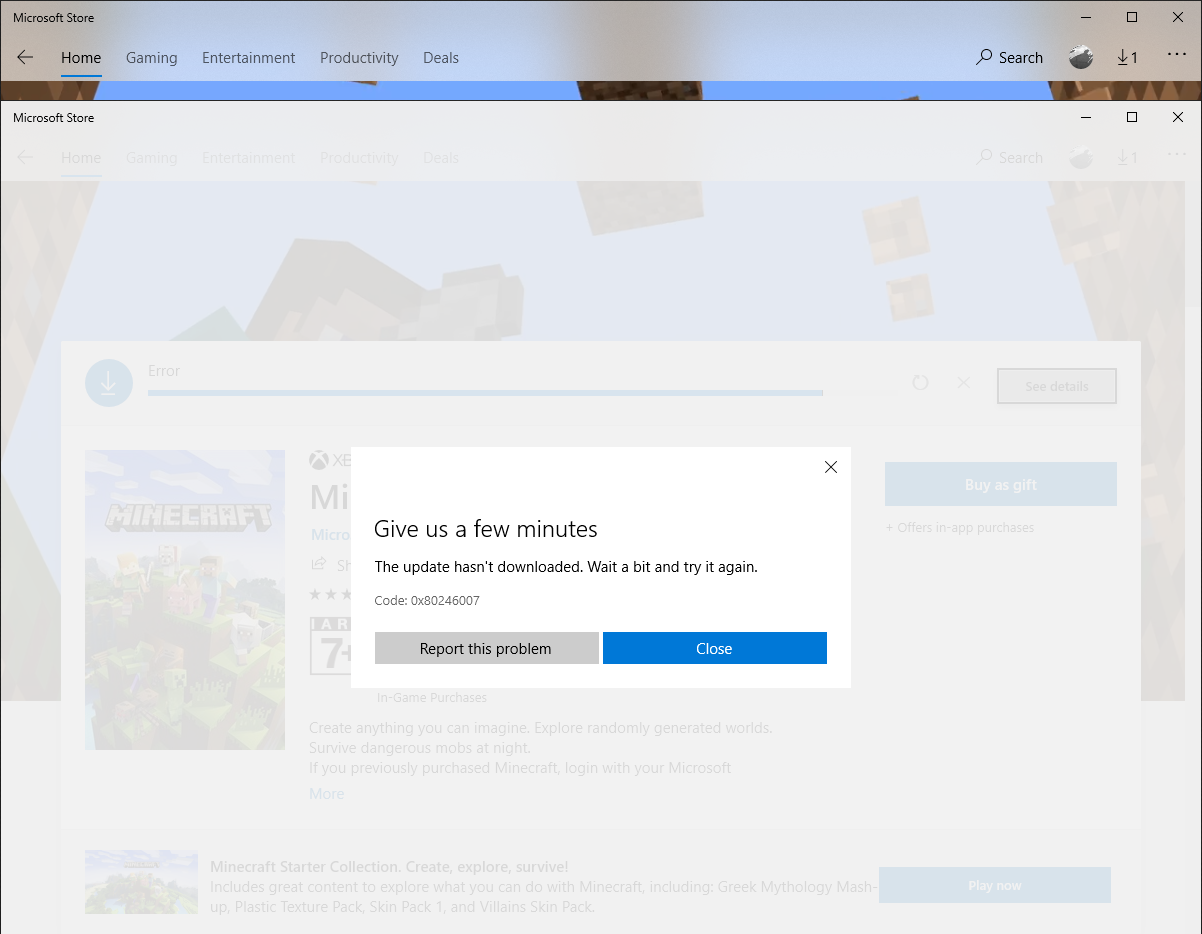Open downloads indicator in the back window
This screenshot has width=1202, height=934.
1127,57
